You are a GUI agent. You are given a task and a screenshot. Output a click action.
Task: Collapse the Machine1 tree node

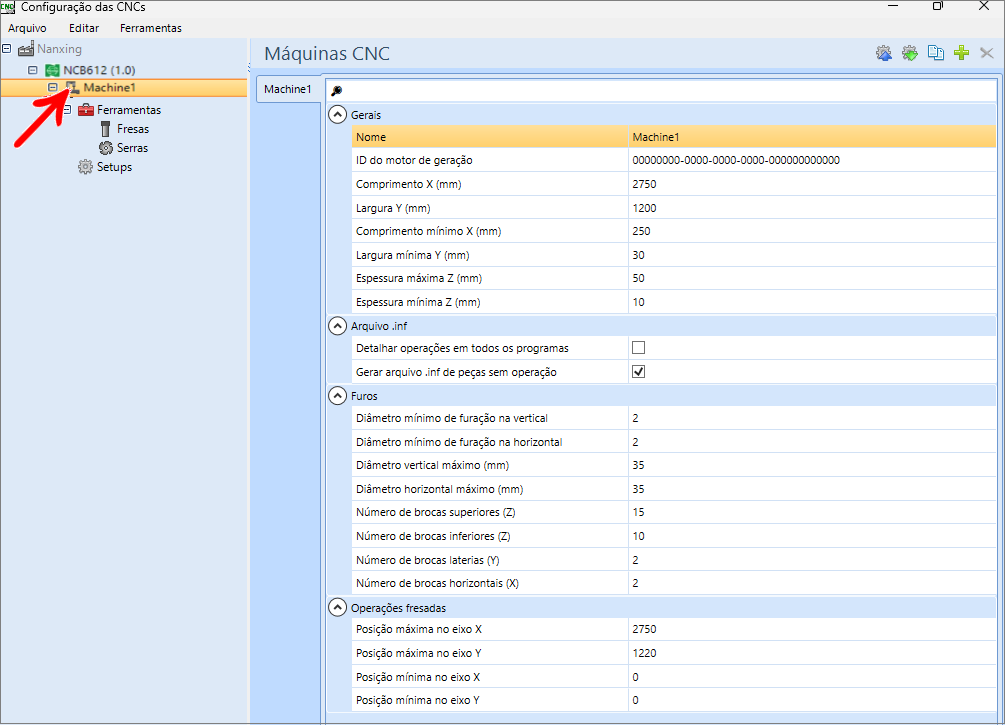[x=53, y=87]
